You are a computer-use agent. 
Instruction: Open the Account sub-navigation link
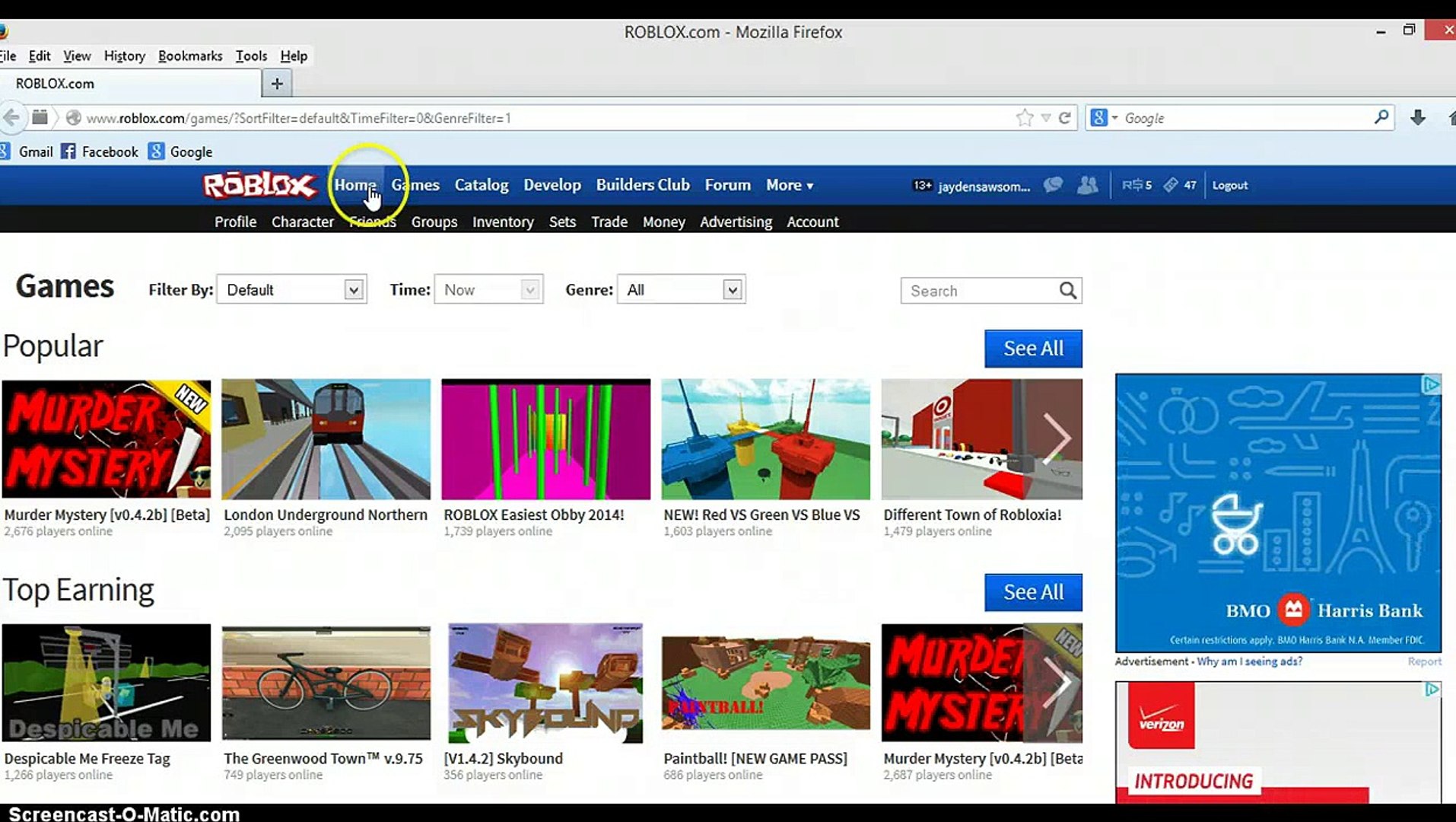[812, 221]
